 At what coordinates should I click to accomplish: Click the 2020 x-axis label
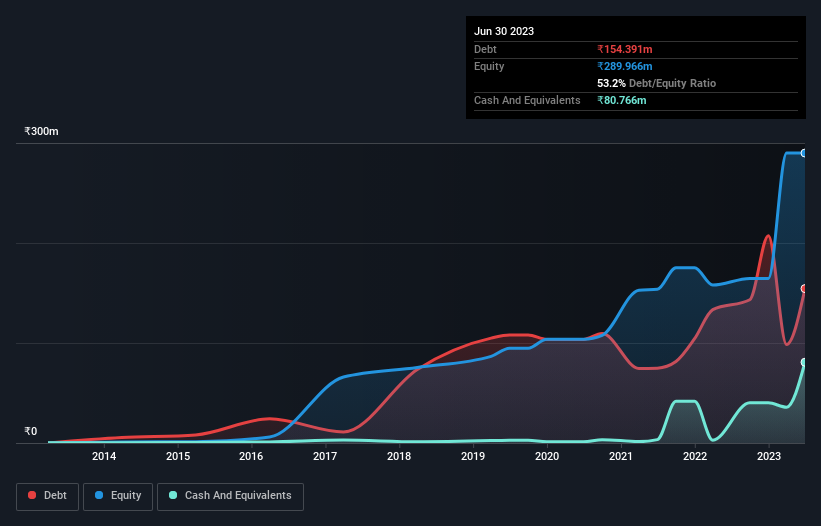pos(547,456)
